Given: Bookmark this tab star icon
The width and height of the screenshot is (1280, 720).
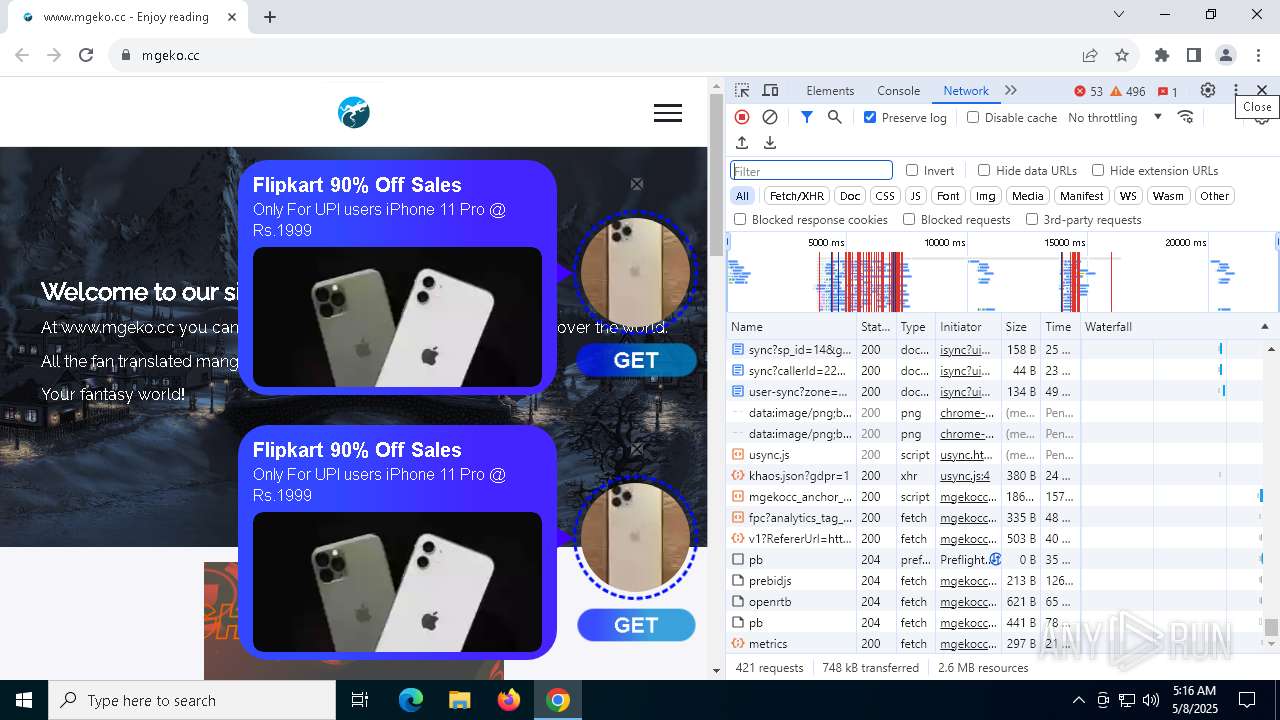Looking at the screenshot, I should pyautogui.click(x=1122, y=55).
